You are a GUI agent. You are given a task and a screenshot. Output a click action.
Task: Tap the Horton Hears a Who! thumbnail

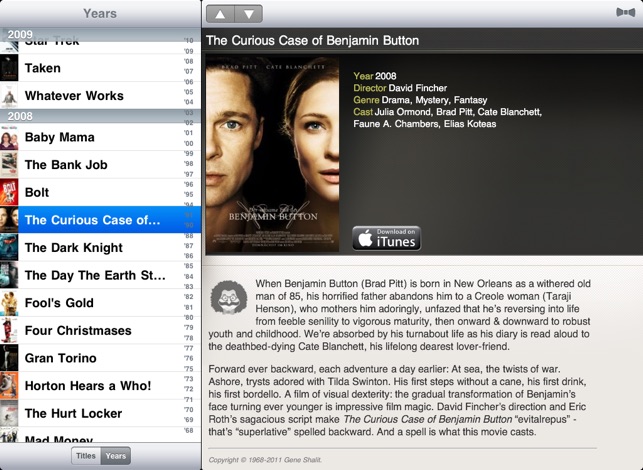point(9,386)
